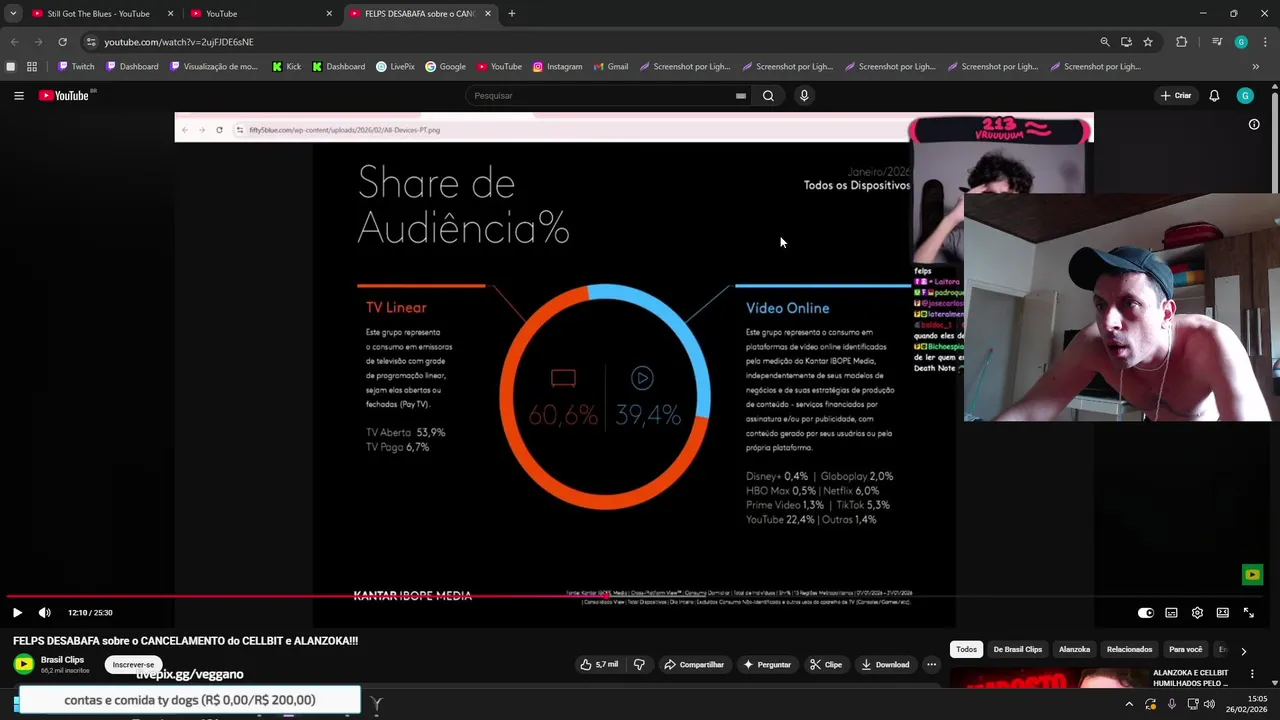This screenshot has height=720, width=1280.
Task: Open Chrome media controls icon
Action: 1217,42
